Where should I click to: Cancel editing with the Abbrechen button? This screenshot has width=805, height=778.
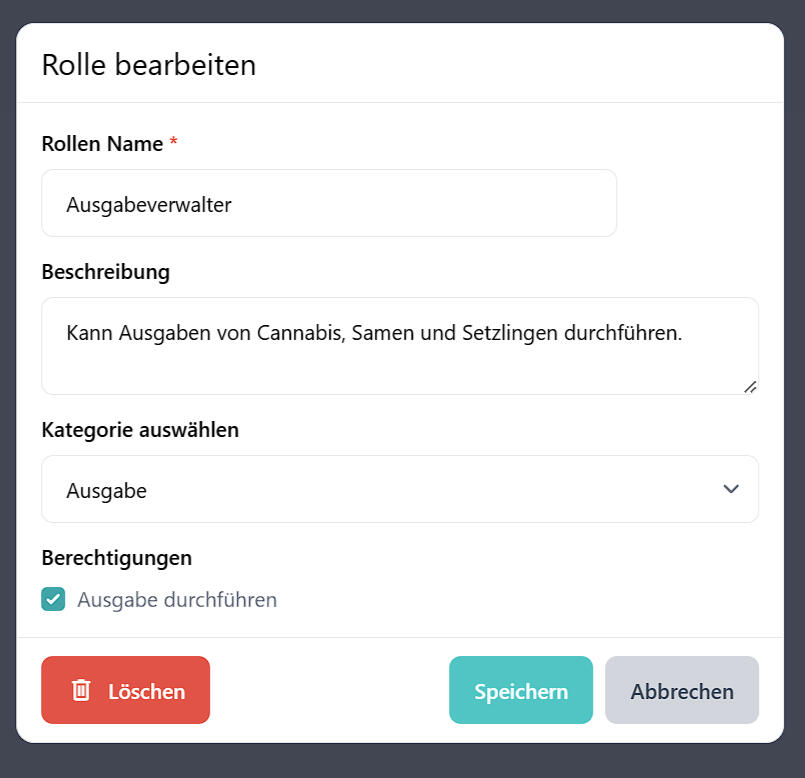[x=681, y=690]
